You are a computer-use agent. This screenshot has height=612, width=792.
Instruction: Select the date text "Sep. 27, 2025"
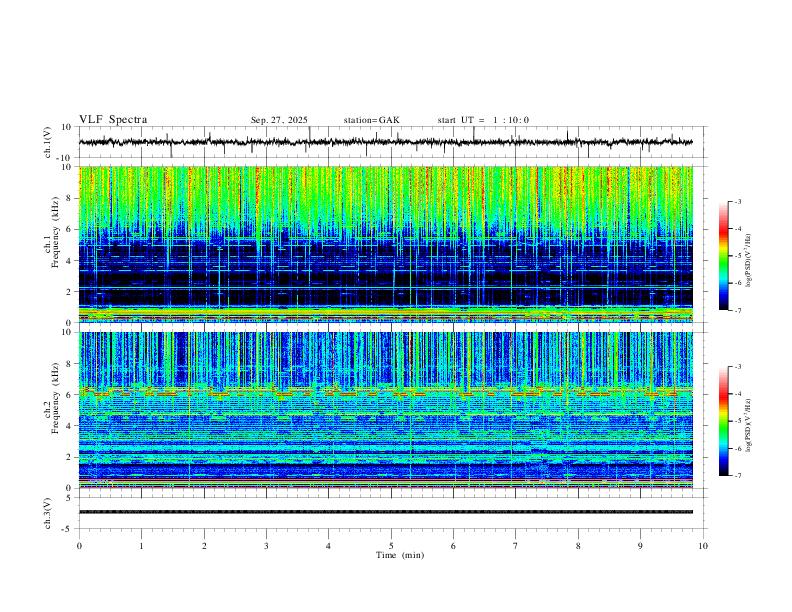[x=279, y=120]
